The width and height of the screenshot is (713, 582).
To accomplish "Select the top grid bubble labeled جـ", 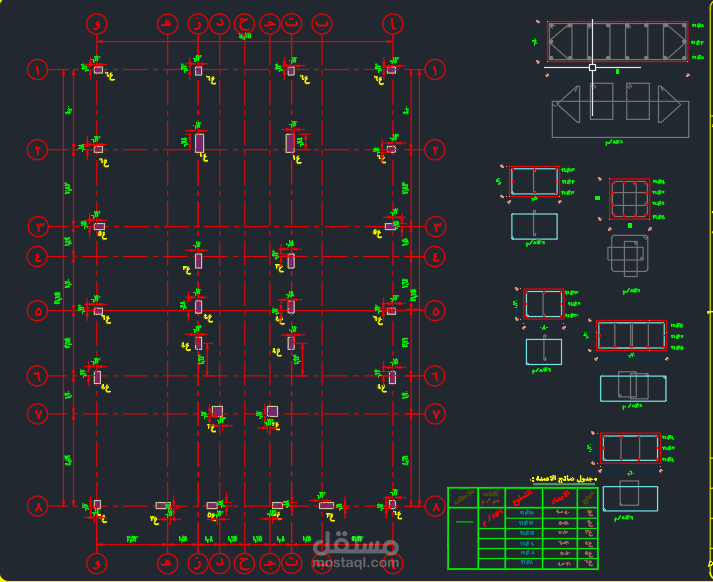I will (270, 24).
